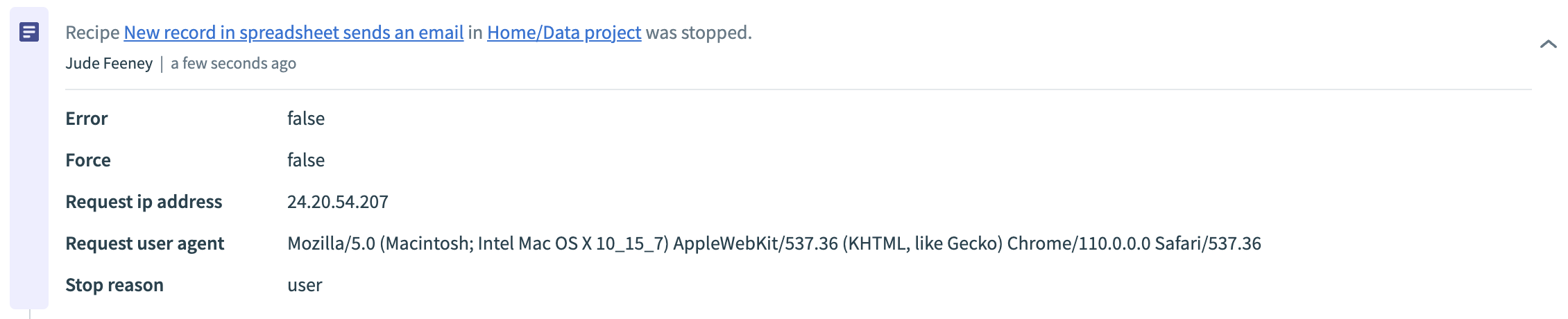The image size is (1568, 319).
Task: Click the 'a few seconds ago' timestamp
Action: point(233,64)
